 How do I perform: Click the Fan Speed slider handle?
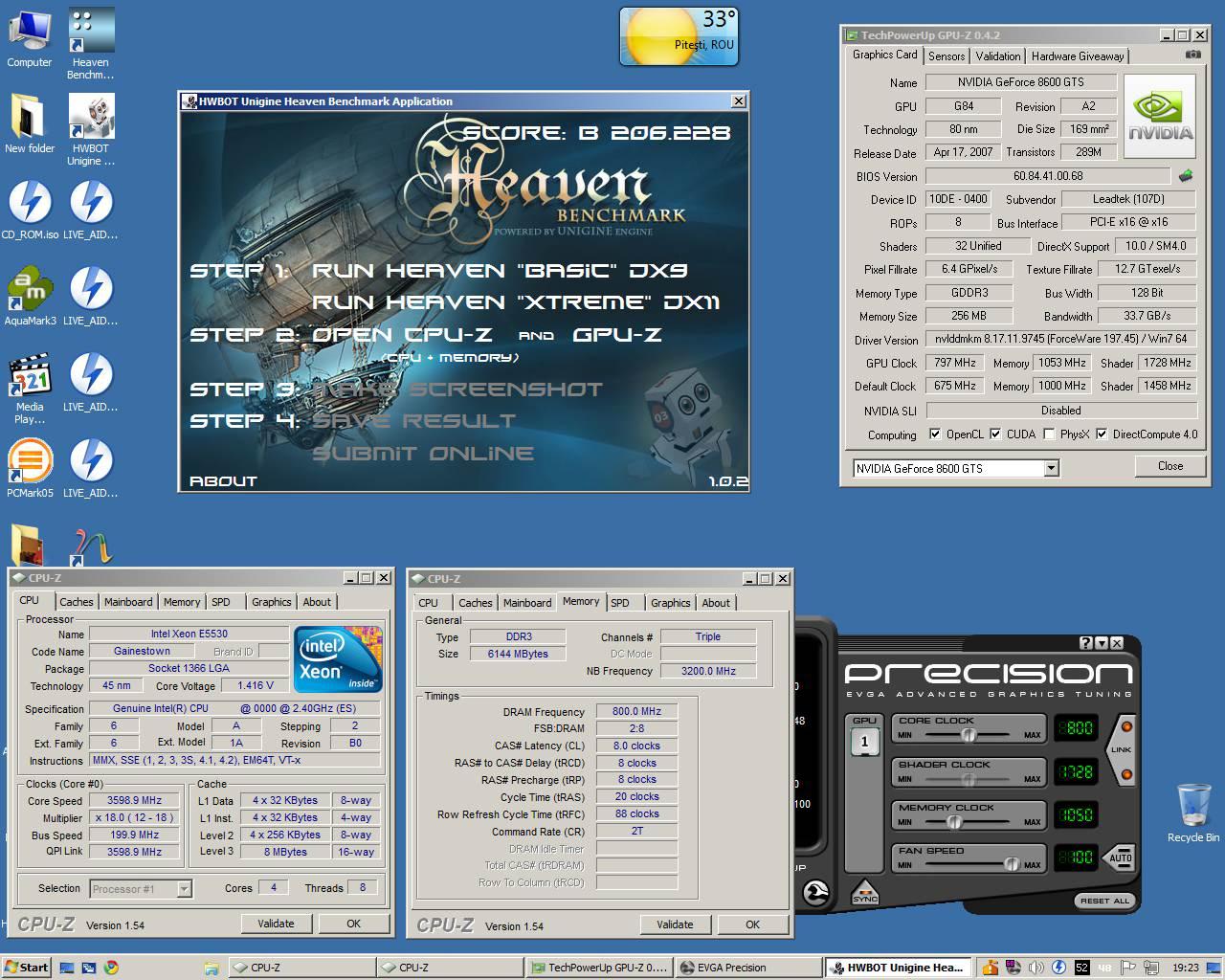click(1011, 865)
